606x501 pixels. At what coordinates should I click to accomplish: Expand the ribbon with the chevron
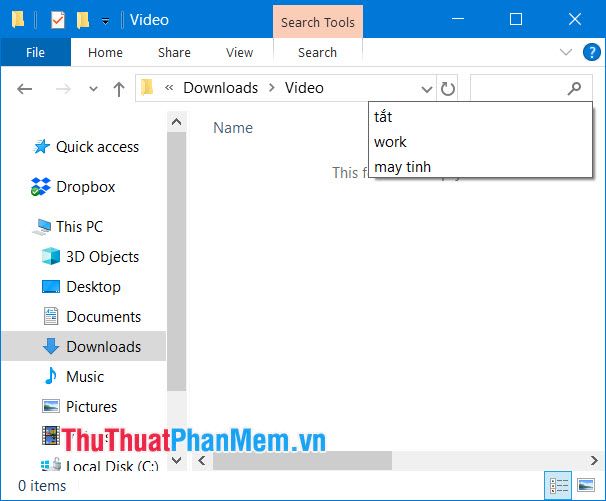(566, 52)
